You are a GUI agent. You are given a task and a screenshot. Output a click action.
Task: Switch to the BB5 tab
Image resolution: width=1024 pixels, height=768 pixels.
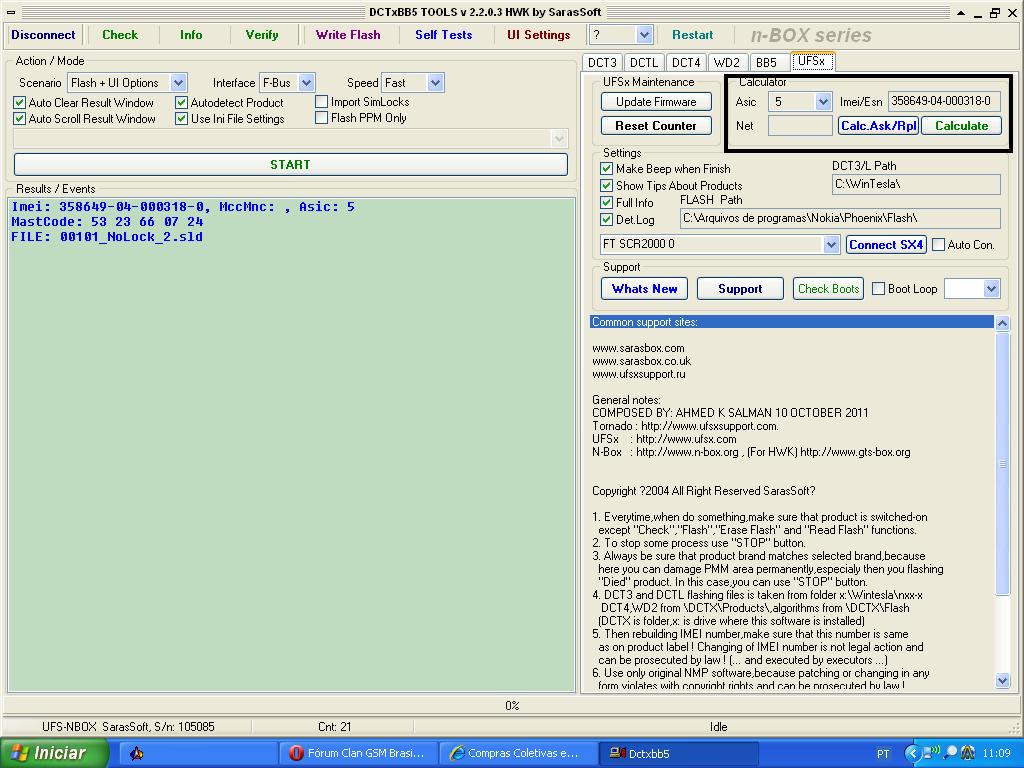[767, 63]
